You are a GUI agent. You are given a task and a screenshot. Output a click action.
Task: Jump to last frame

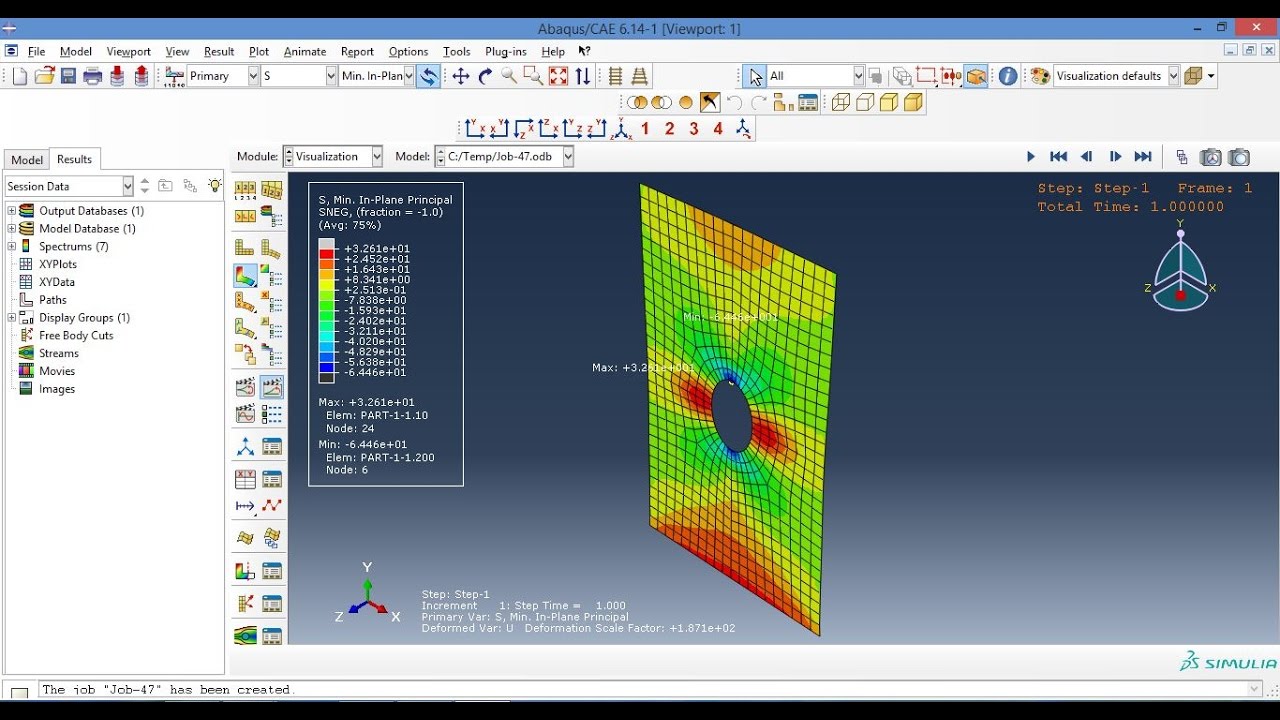[1143, 157]
